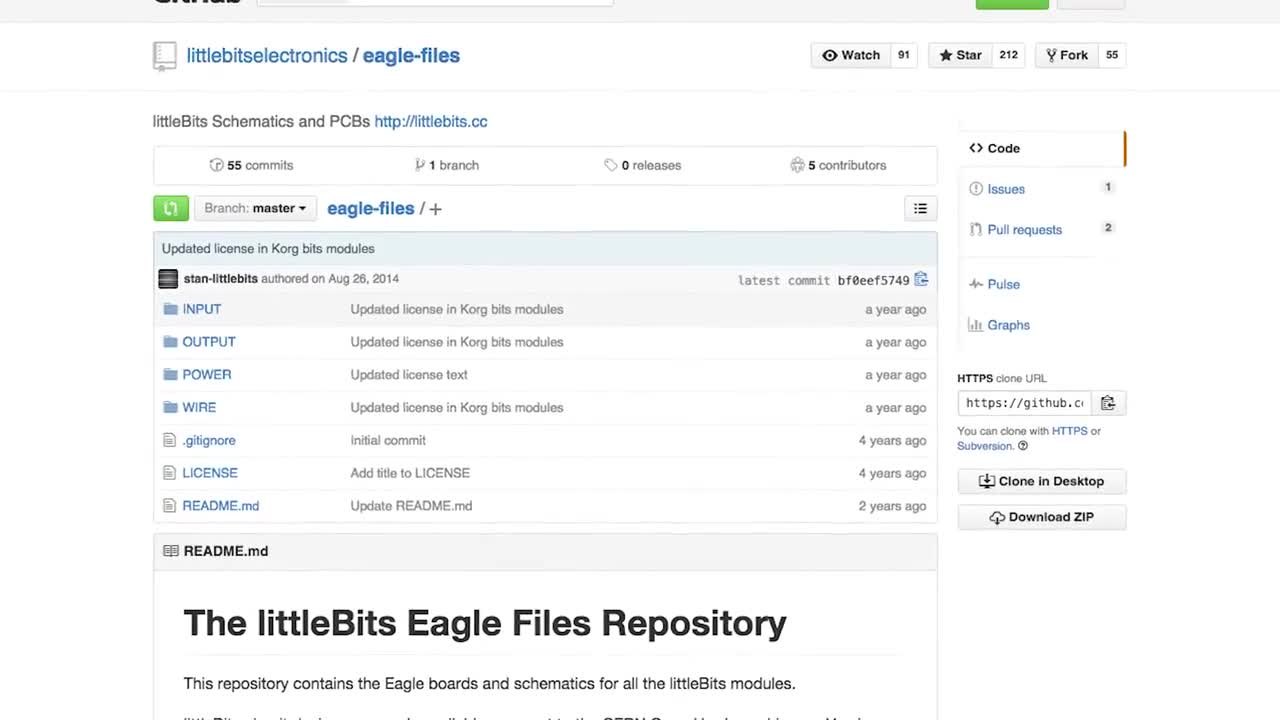Click the .gitignore file icon
The height and width of the screenshot is (720, 1280).
[169, 440]
